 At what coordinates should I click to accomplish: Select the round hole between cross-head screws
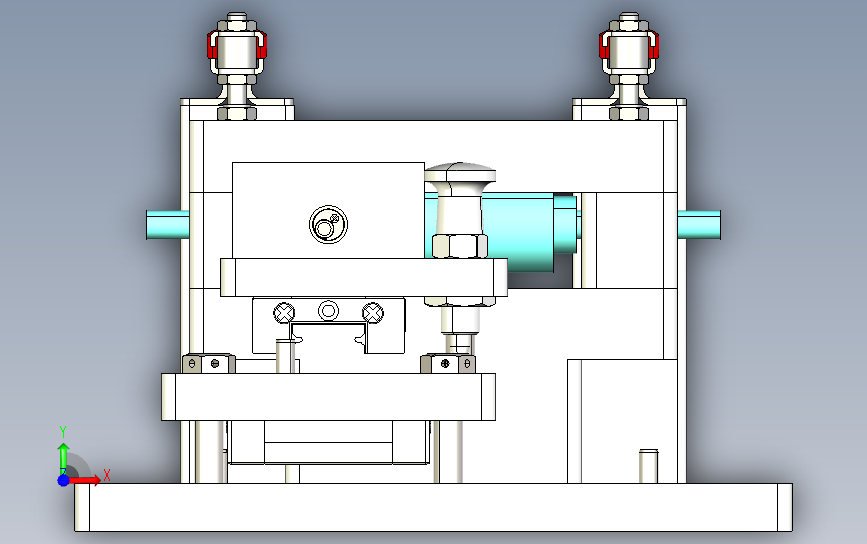click(x=328, y=311)
